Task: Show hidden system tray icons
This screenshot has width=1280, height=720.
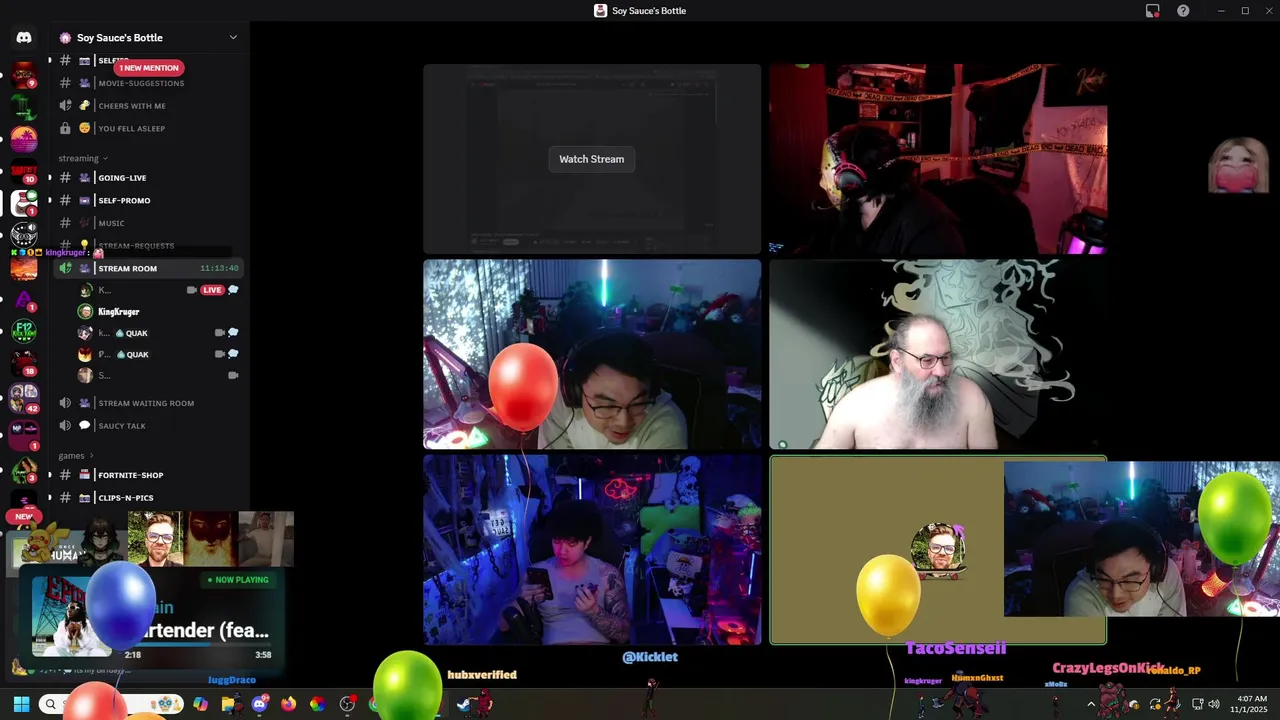Action: pos(1091,704)
